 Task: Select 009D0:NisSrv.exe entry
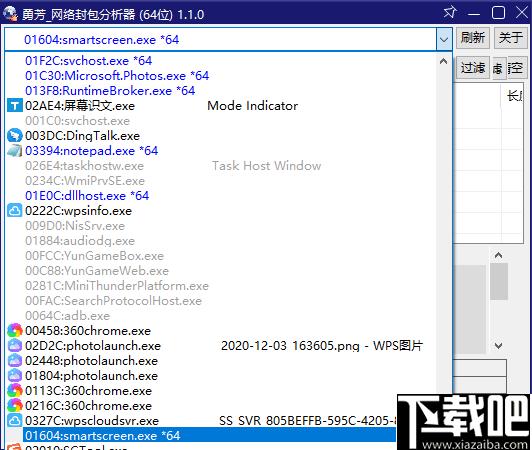(x=221, y=225)
